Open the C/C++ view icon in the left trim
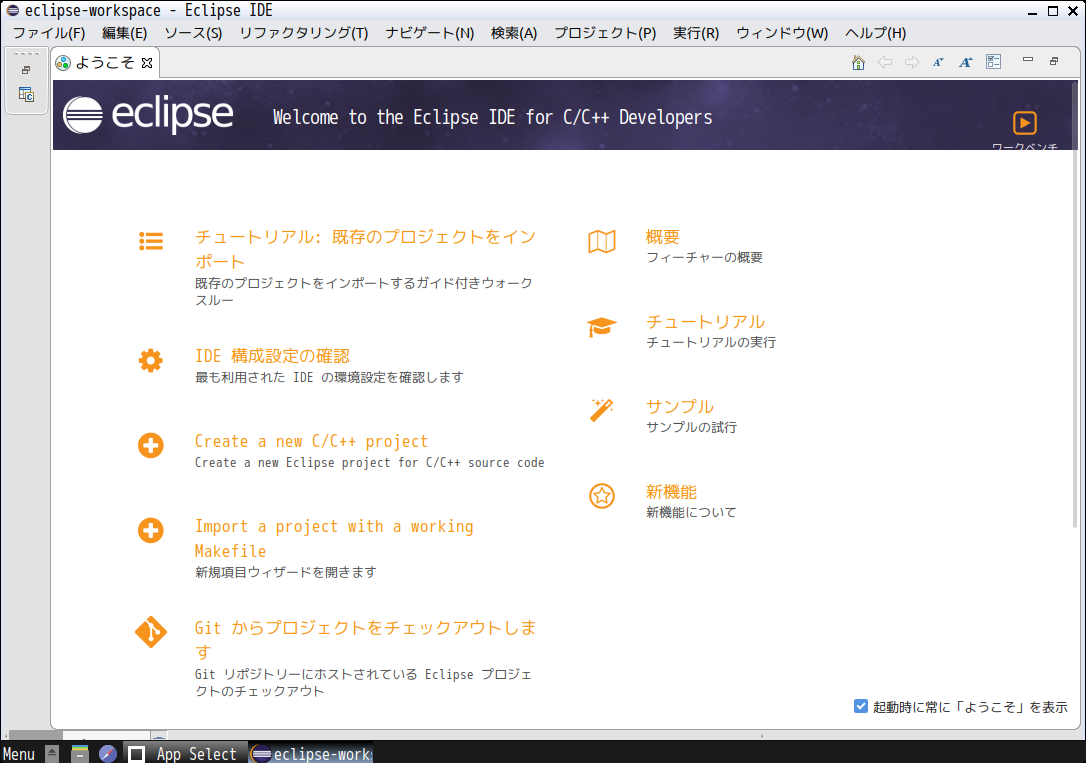Viewport: 1086px width, 763px height. (x=26, y=94)
